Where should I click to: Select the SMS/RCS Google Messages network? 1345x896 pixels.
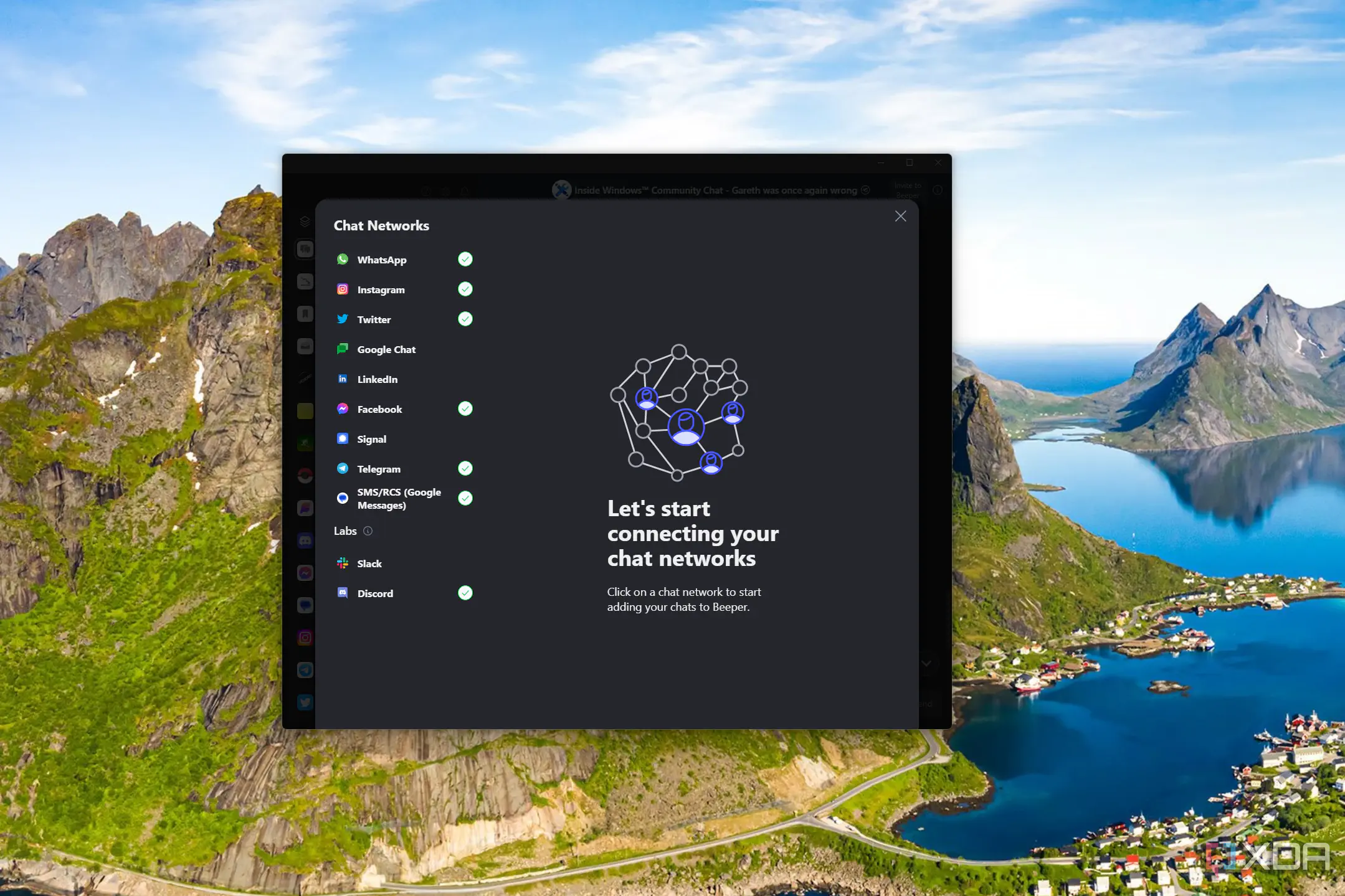point(398,499)
